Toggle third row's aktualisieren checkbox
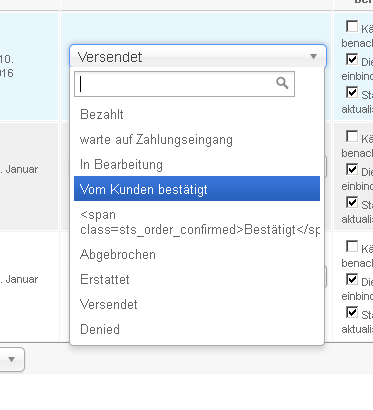Viewport: 373px width, 410px height. 352,312
